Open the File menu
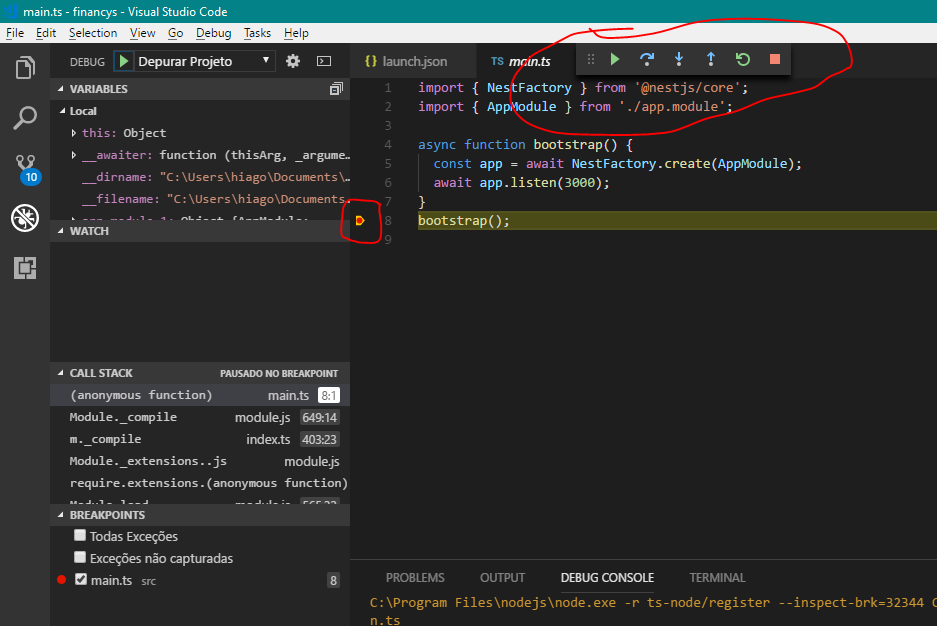 tap(15, 33)
